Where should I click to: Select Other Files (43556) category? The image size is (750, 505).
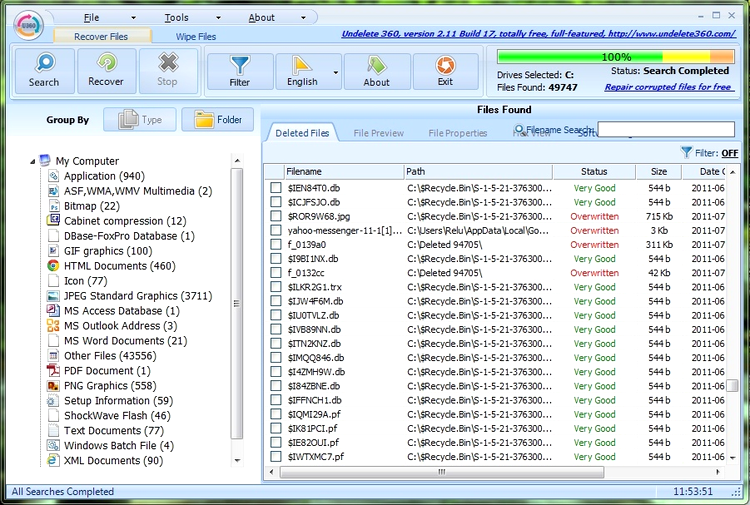pyautogui.click(x=110, y=356)
